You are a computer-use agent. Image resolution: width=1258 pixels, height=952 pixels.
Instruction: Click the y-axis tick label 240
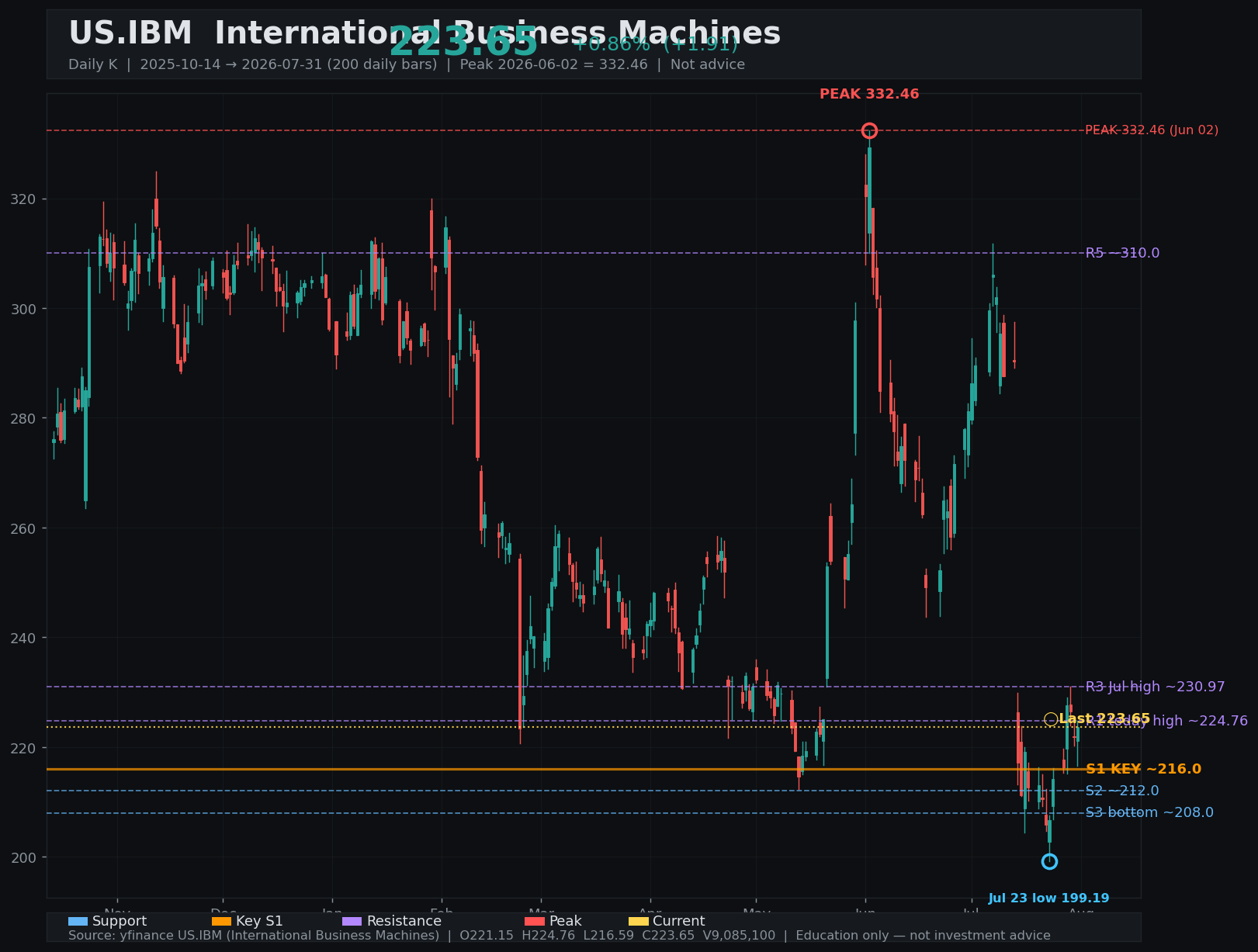coord(24,638)
